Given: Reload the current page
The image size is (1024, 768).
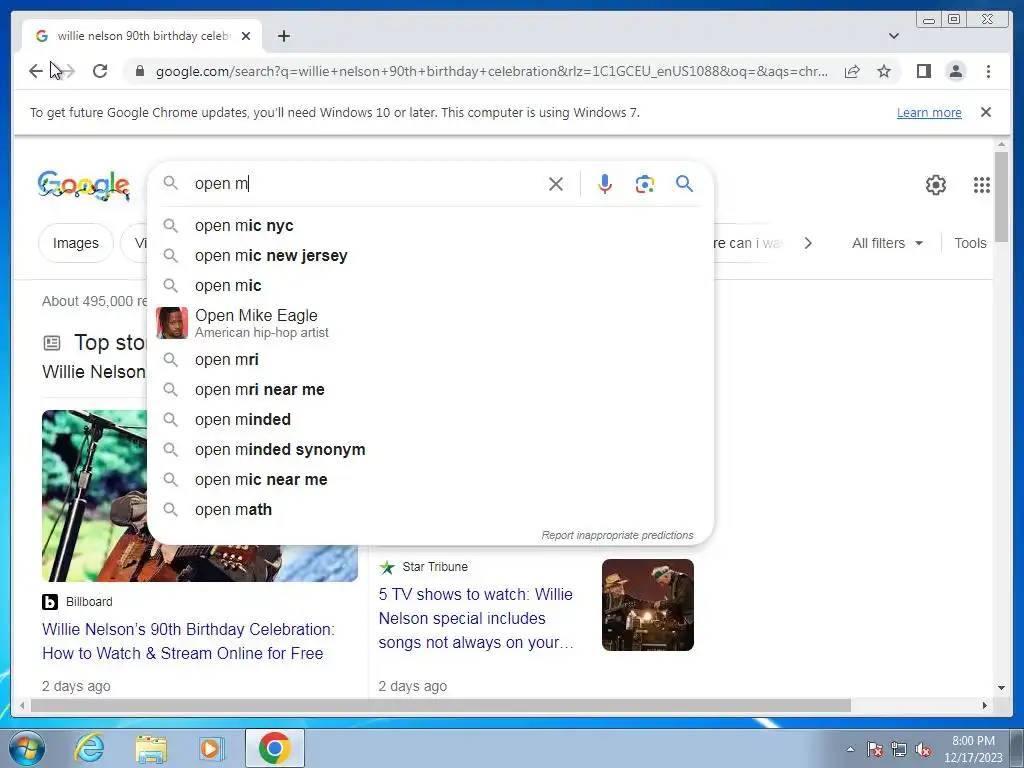Looking at the screenshot, I should click(100, 71).
